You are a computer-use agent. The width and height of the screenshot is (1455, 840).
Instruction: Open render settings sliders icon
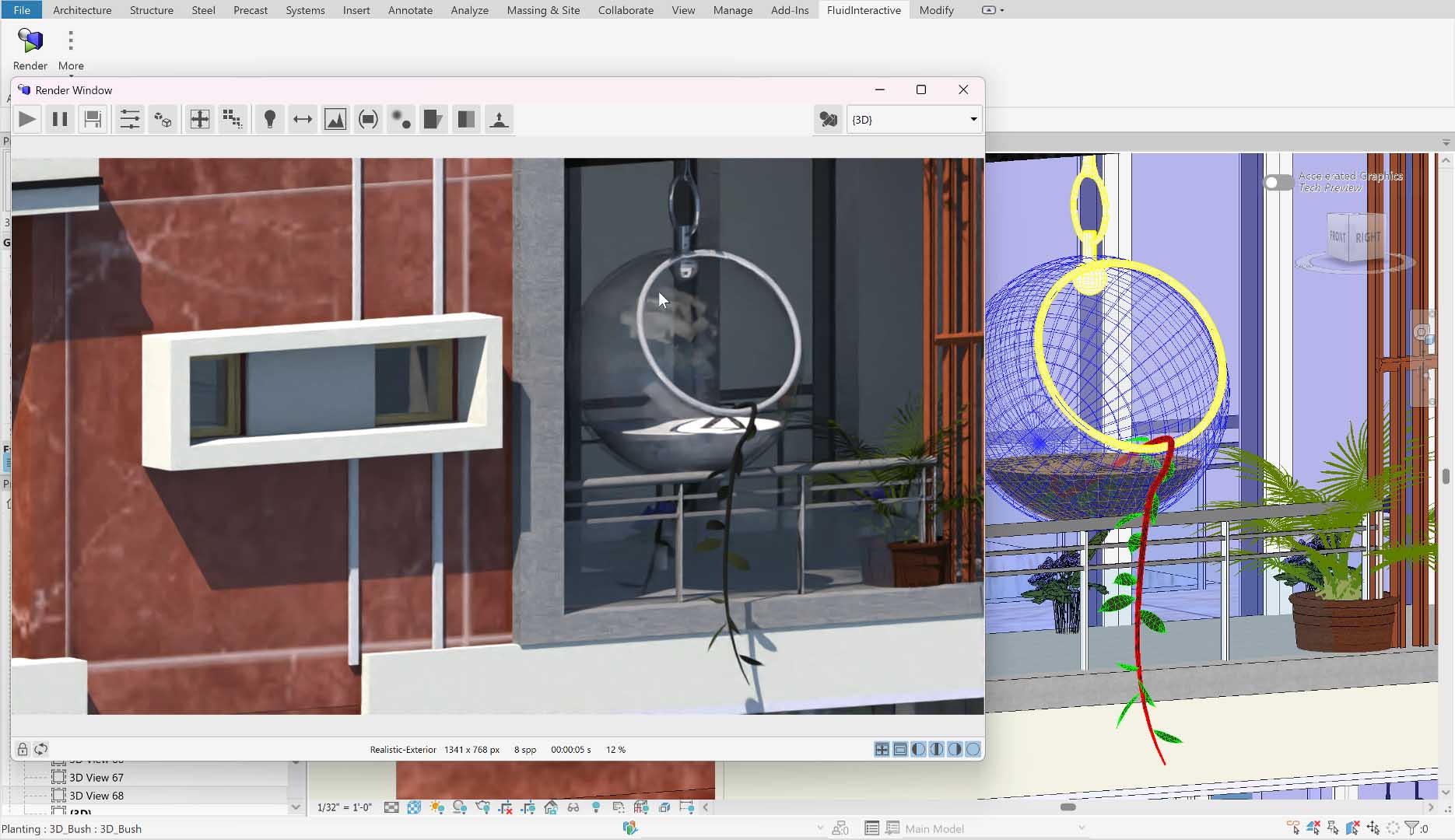point(130,120)
